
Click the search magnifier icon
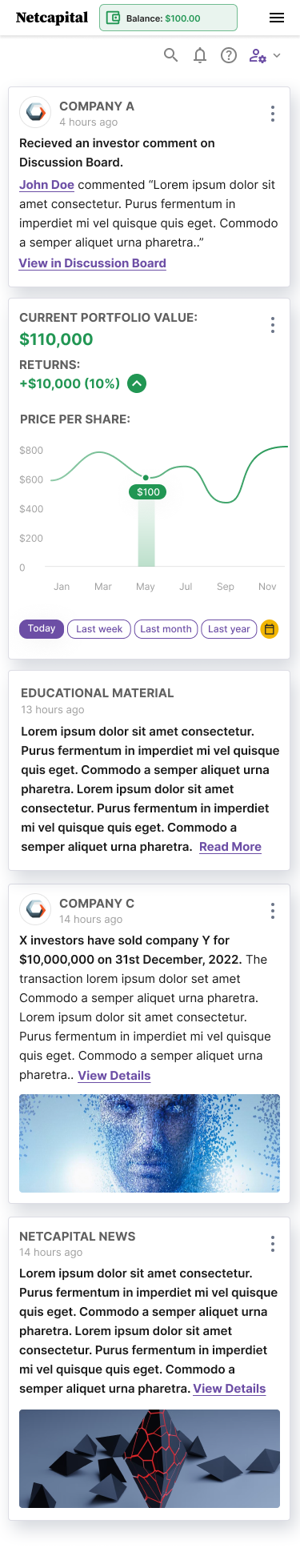(x=171, y=55)
